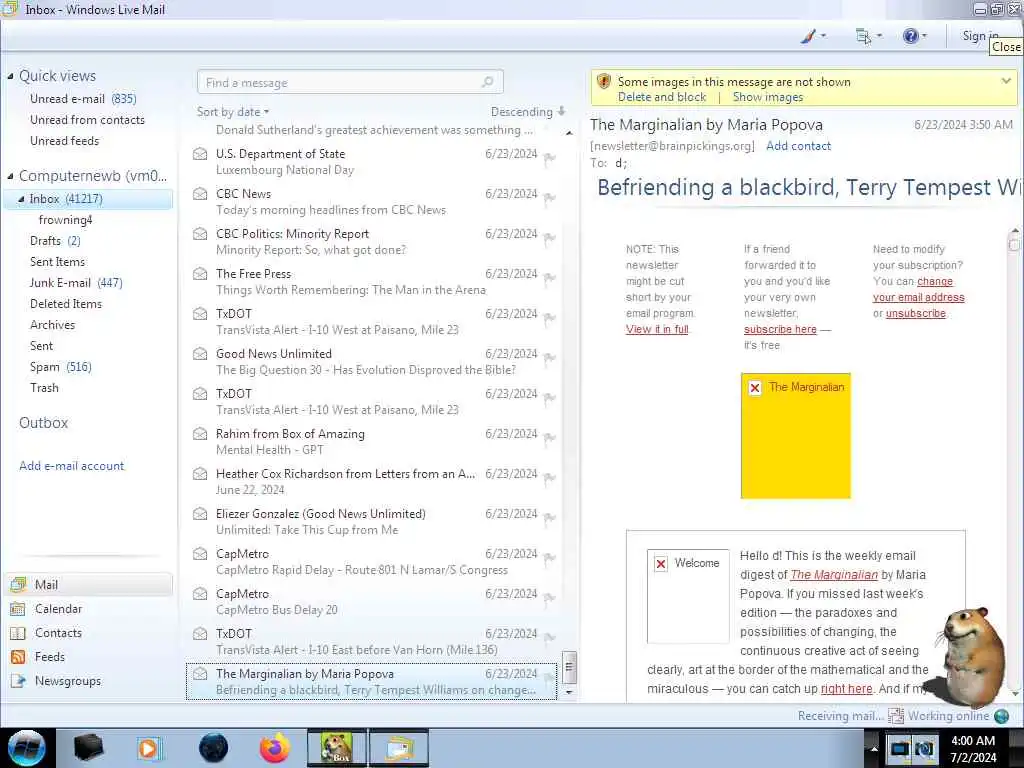
Task: Click Show images link
Action: click(768, 97)
